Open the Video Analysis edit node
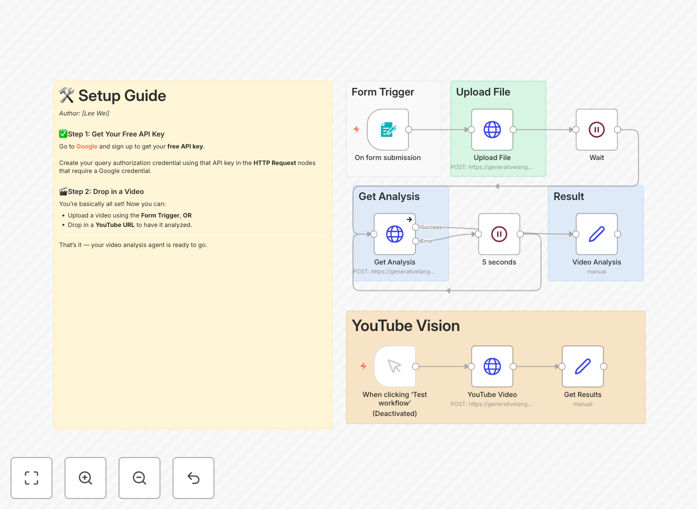Image resolution: width=697 pixels, height=509 pixels. pos(597,234)
